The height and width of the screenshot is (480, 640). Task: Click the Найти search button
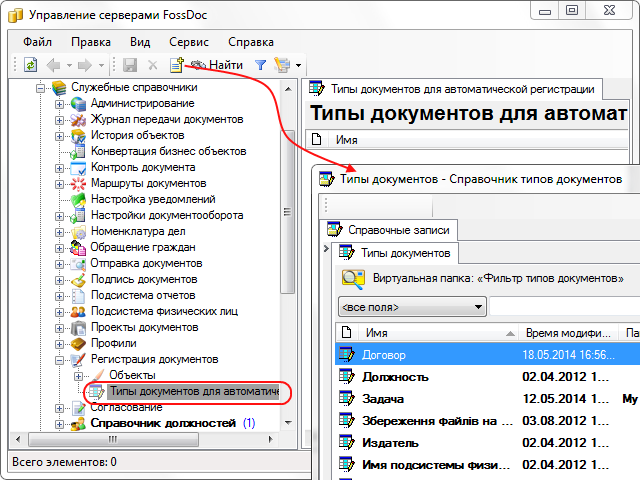(x=217, y=65)
